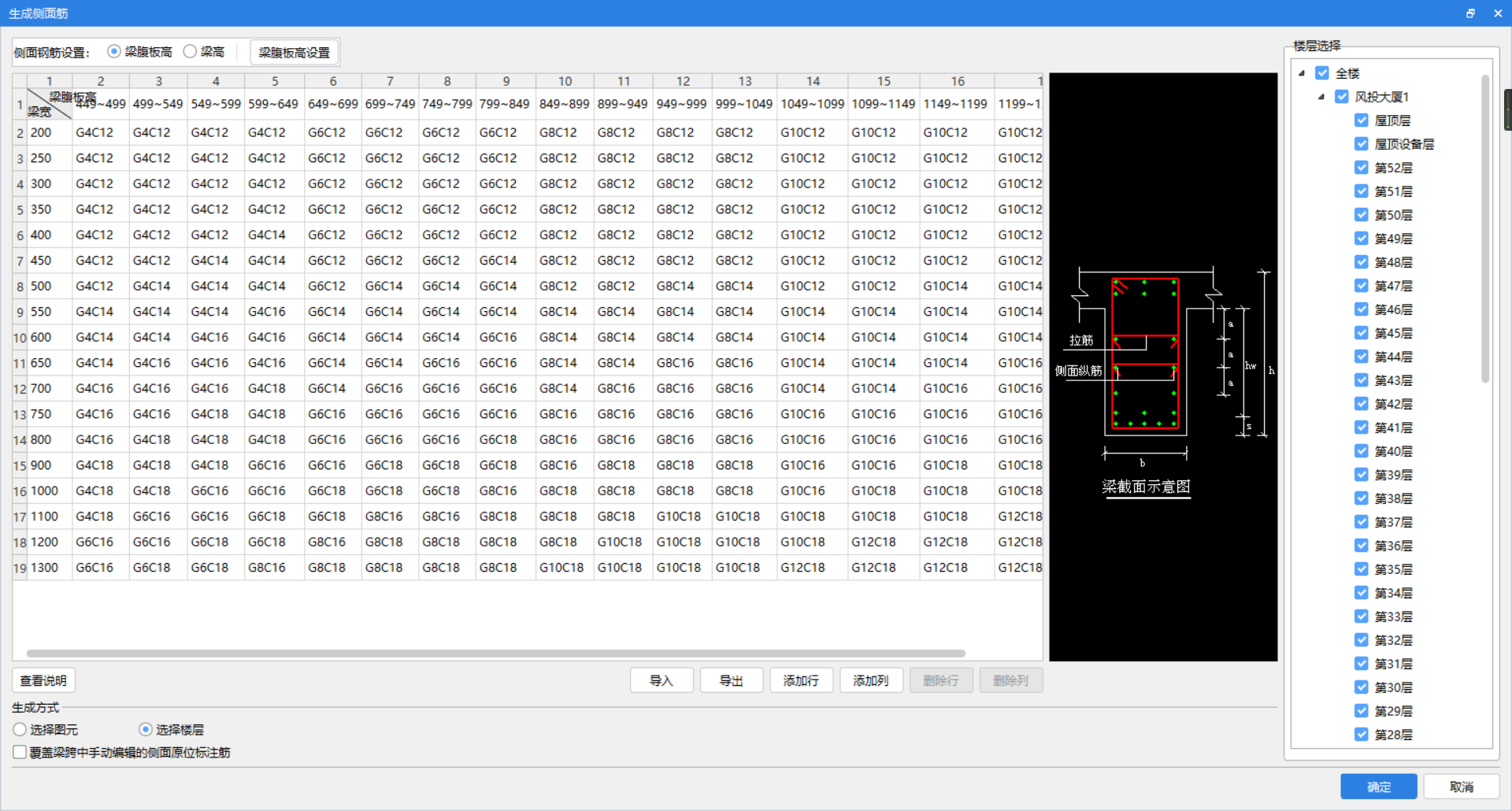Viewport: 1512px width, 811px height.
Task: Collapse the 全楼 tree node
Action: 1302,73
